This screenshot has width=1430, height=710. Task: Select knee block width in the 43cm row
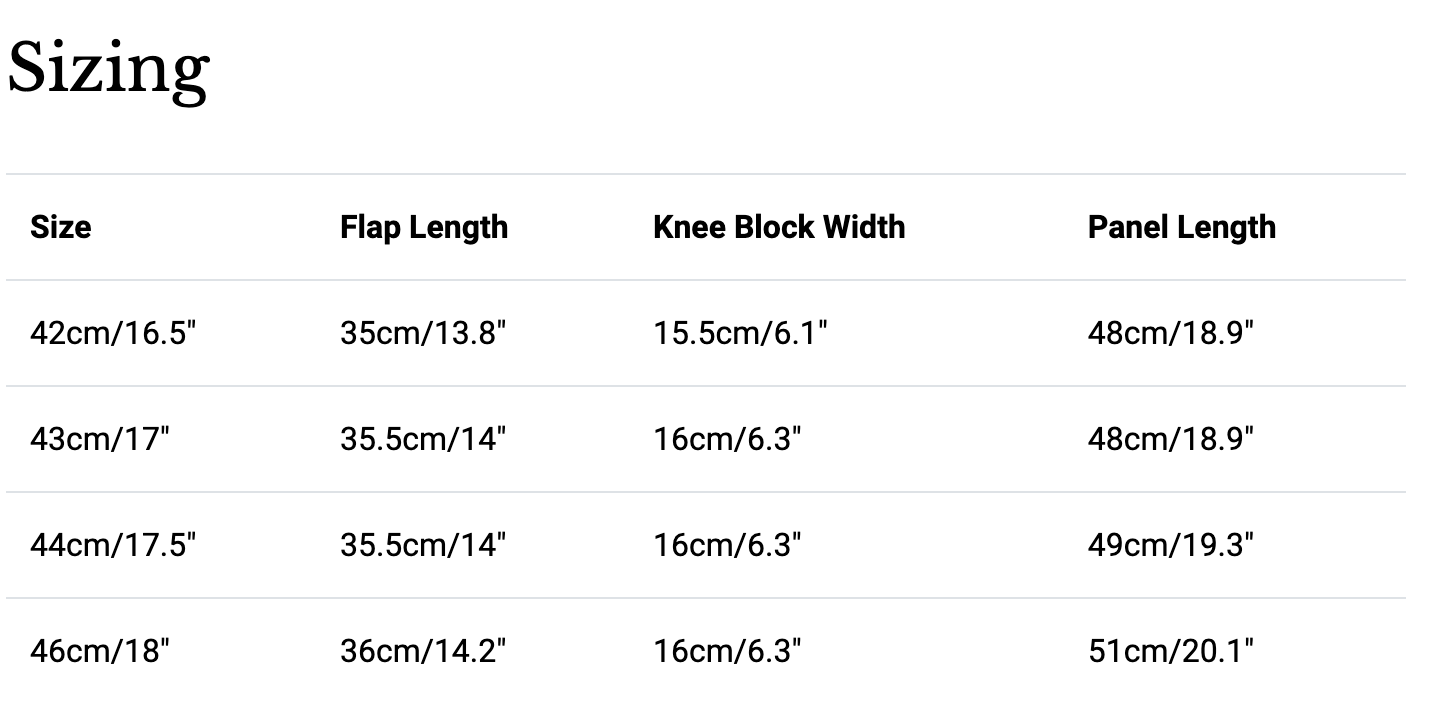728,439
